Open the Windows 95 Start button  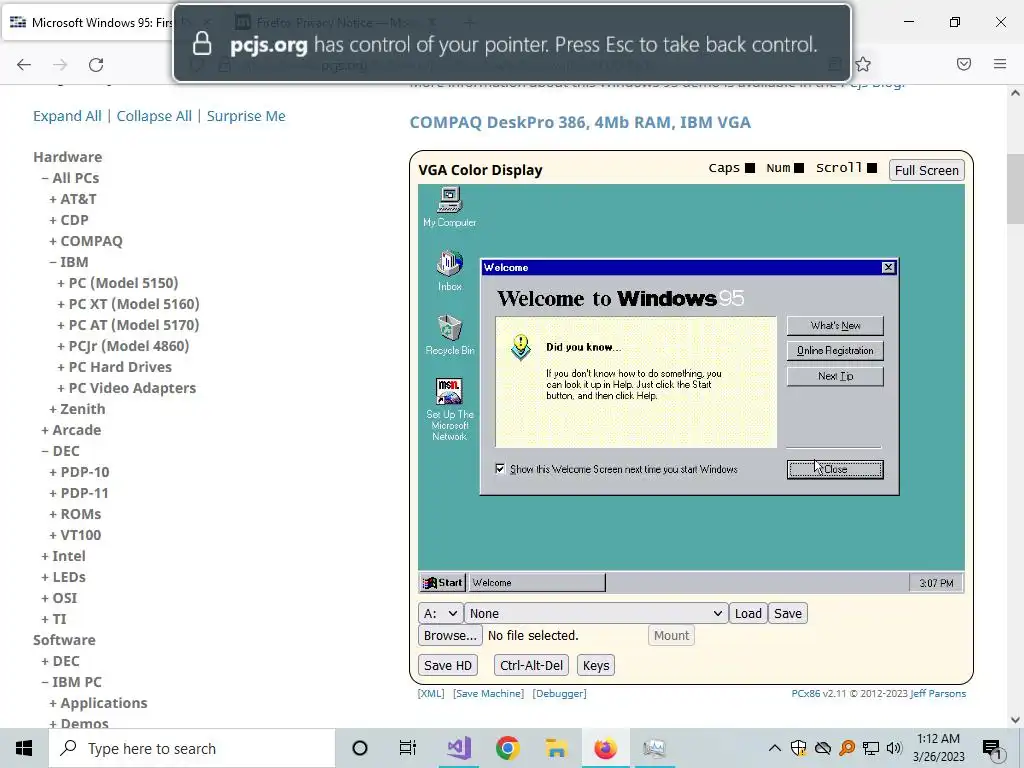(x=442, y=583)
